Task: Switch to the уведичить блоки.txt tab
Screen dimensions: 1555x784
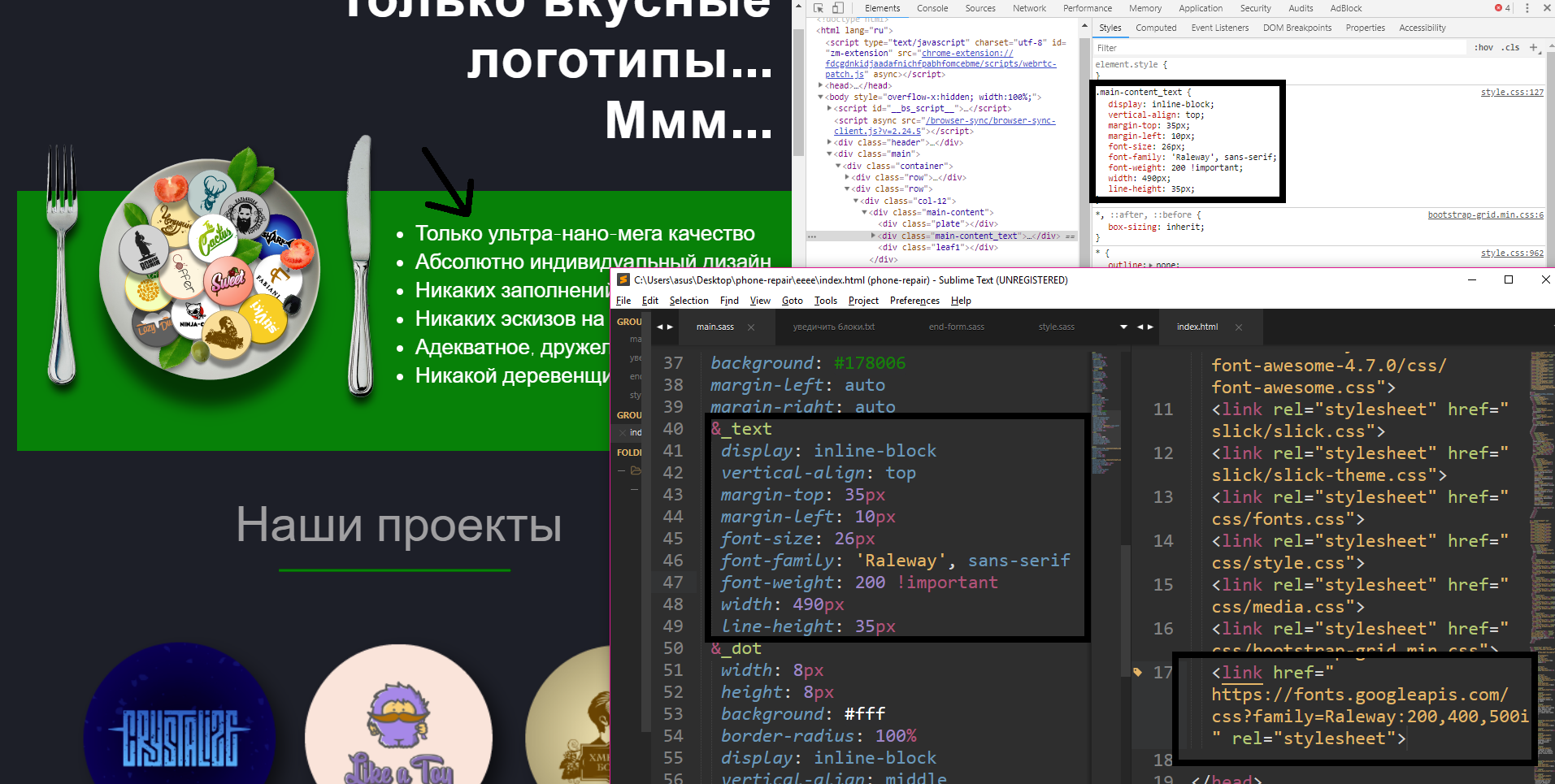Action: coord(834,327)
